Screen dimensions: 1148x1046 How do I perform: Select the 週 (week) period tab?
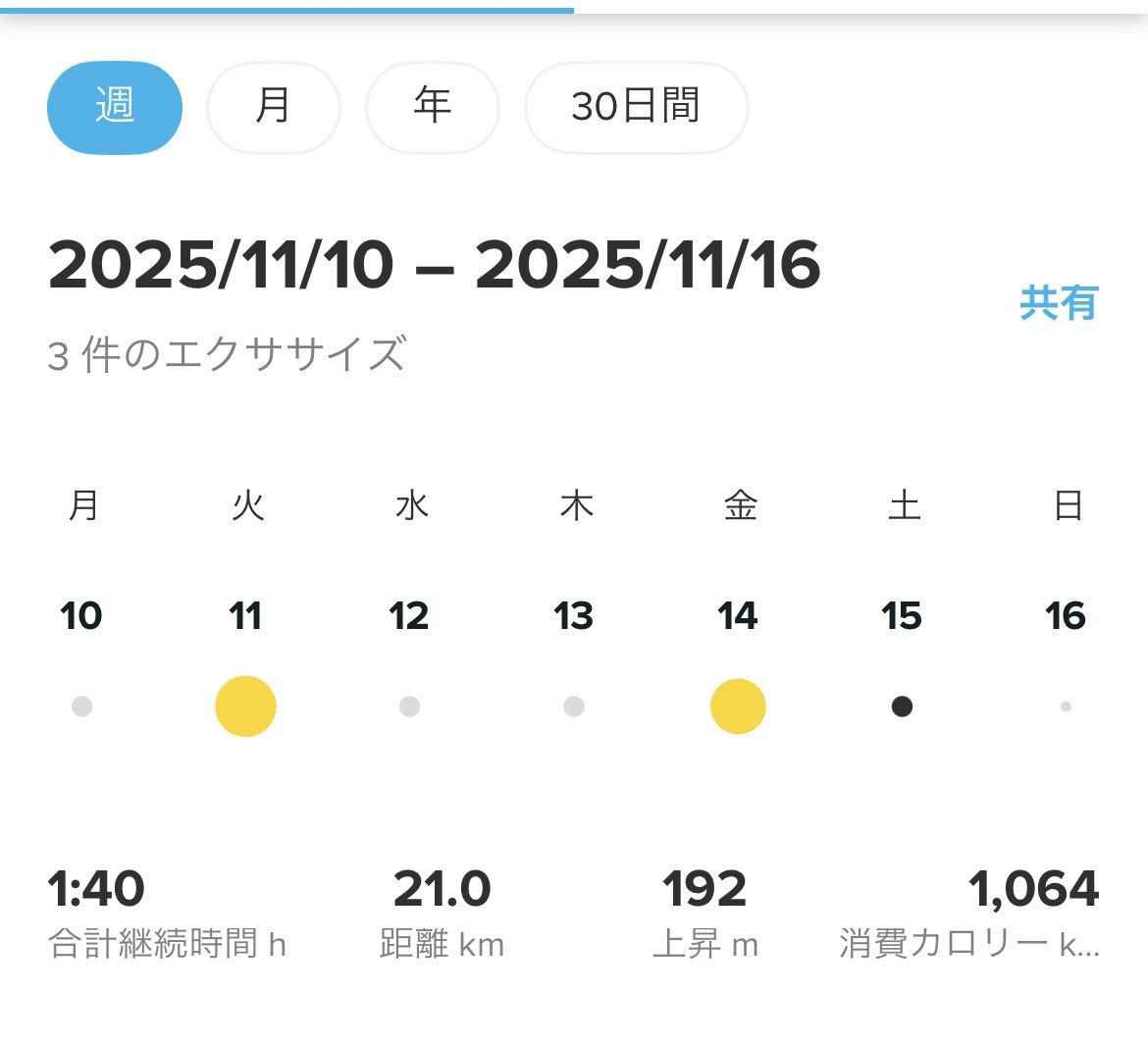tap(115, 107)
